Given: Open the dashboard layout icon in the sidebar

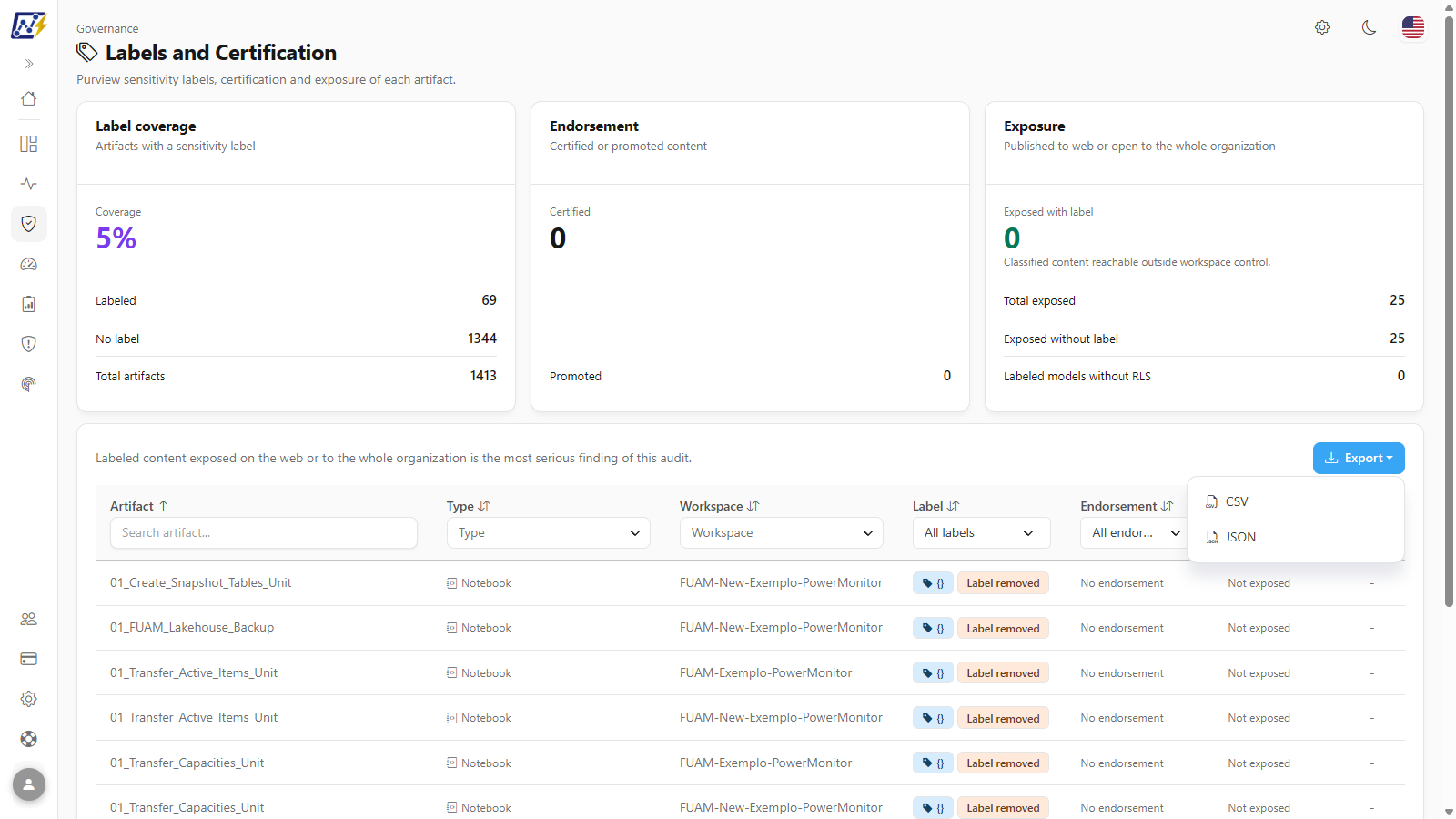Looking at the screenshot, I should pos(29,144).
